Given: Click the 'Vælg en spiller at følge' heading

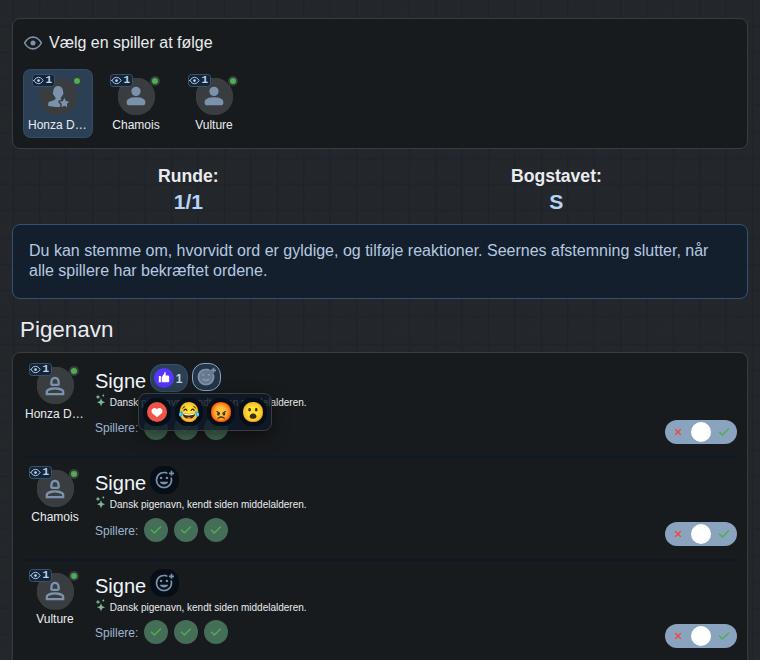Looking at the screenshot, I should pyautogui.click(x=131, y=43).
